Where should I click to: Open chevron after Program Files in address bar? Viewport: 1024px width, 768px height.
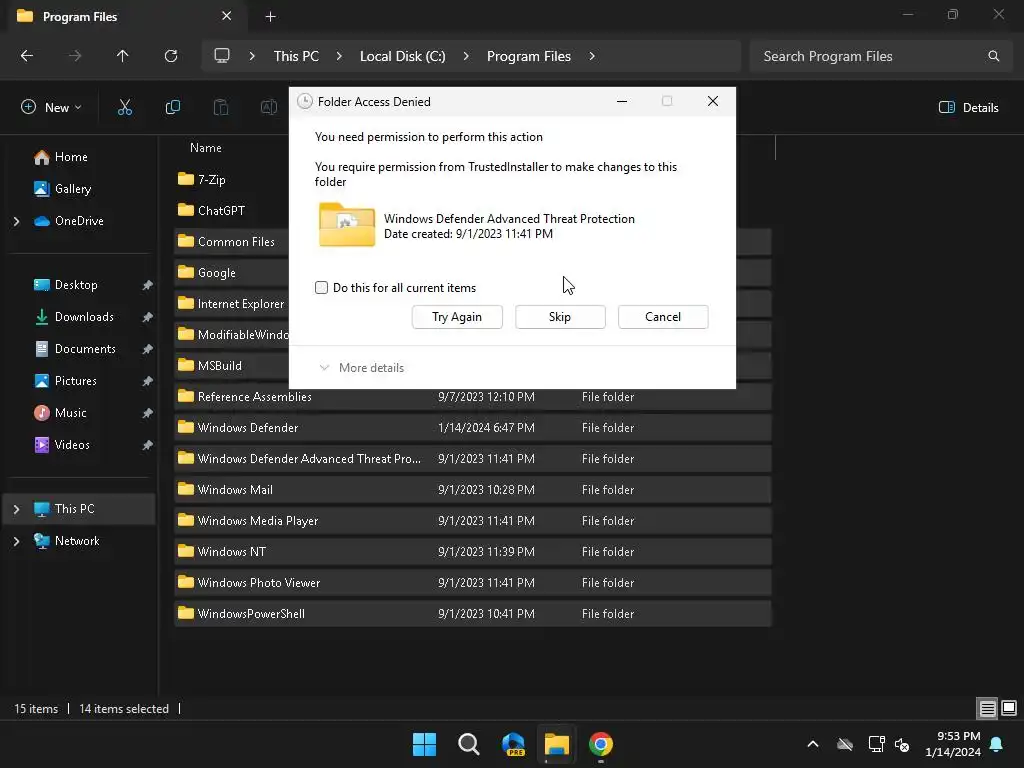592,56
